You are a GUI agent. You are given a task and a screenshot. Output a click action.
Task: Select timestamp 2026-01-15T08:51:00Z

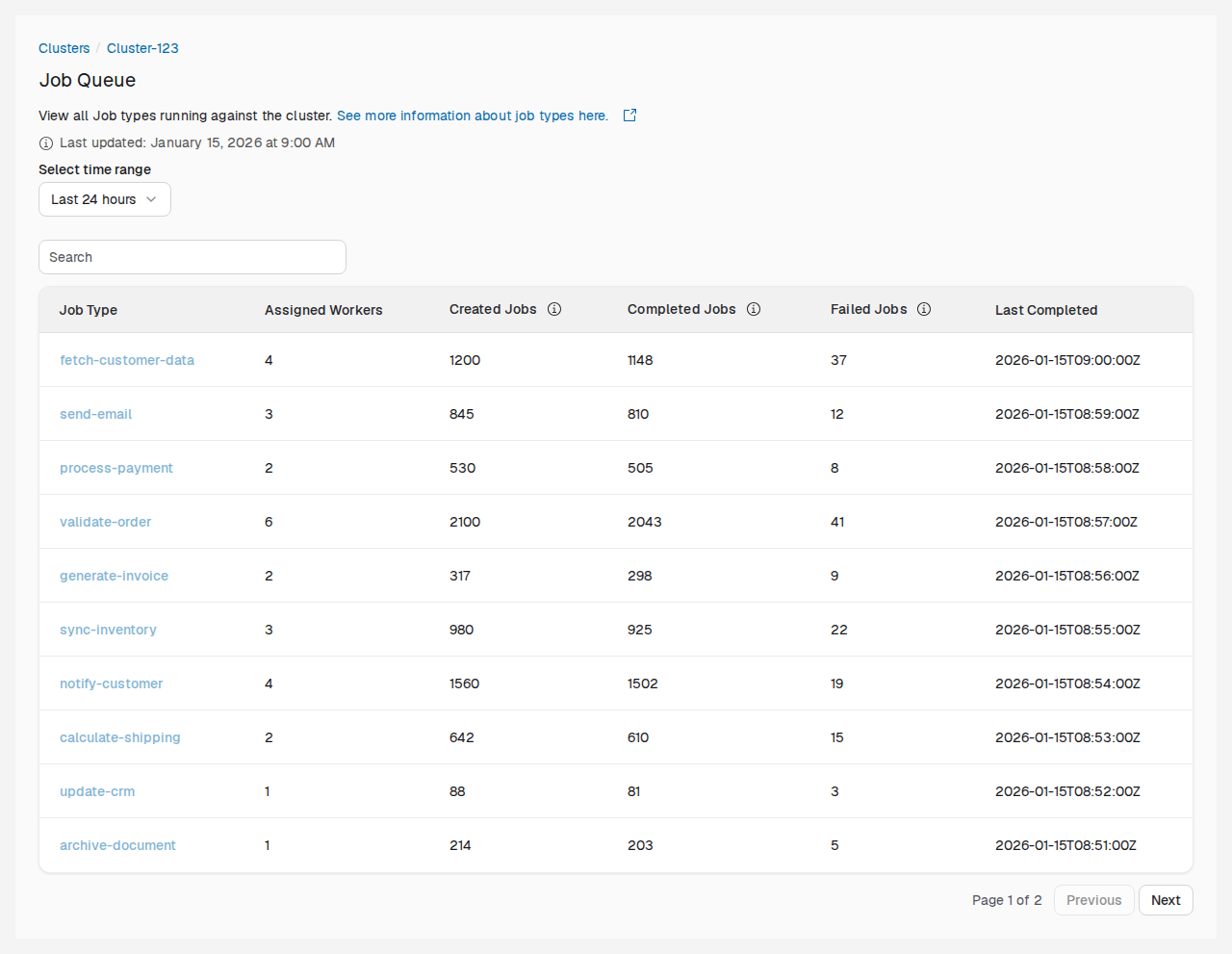click(1066, 845)
